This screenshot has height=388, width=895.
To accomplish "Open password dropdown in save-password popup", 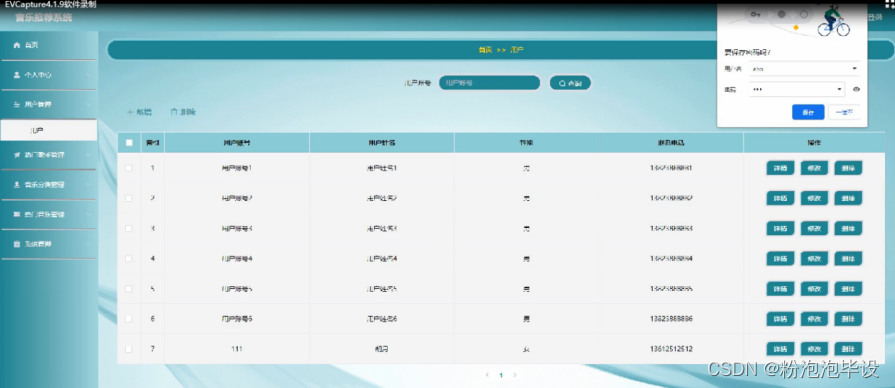I will click(840, 90).
